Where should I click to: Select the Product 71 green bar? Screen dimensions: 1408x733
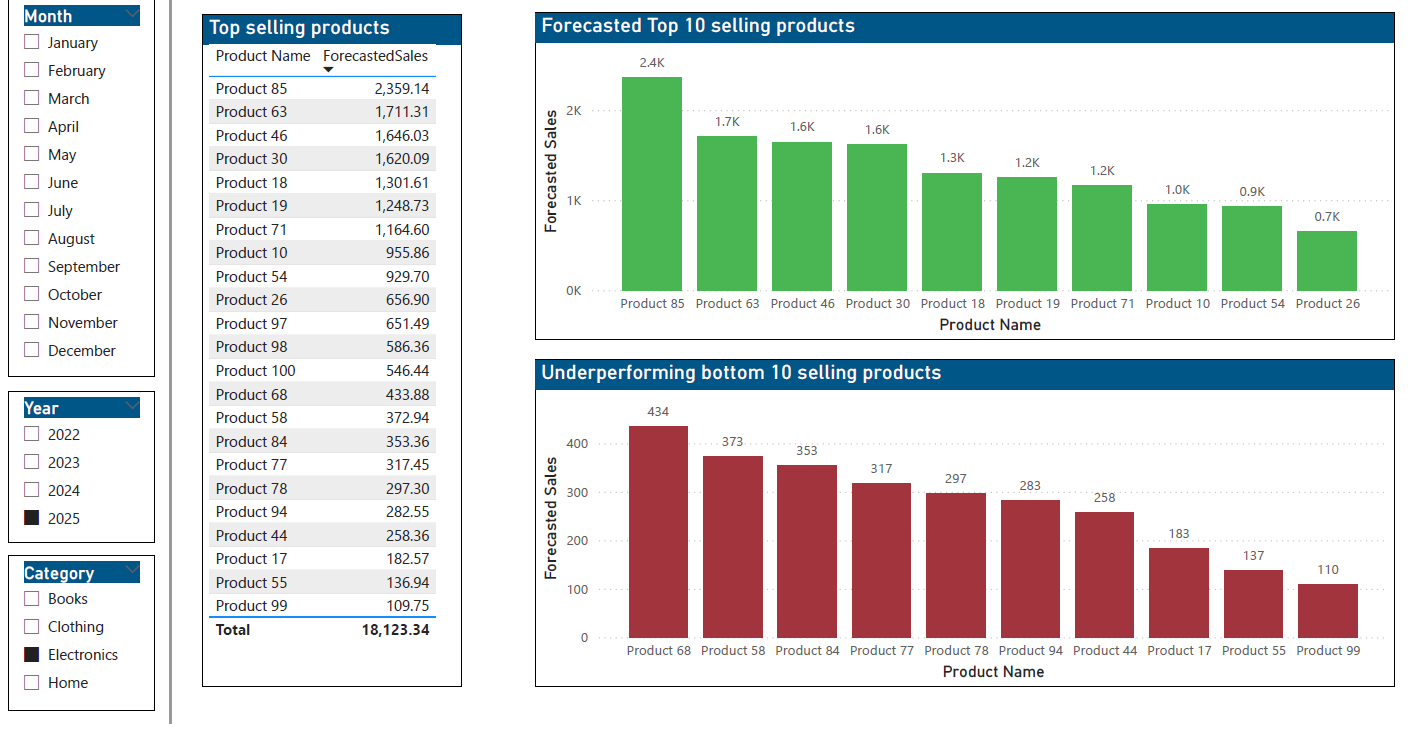1102,238
